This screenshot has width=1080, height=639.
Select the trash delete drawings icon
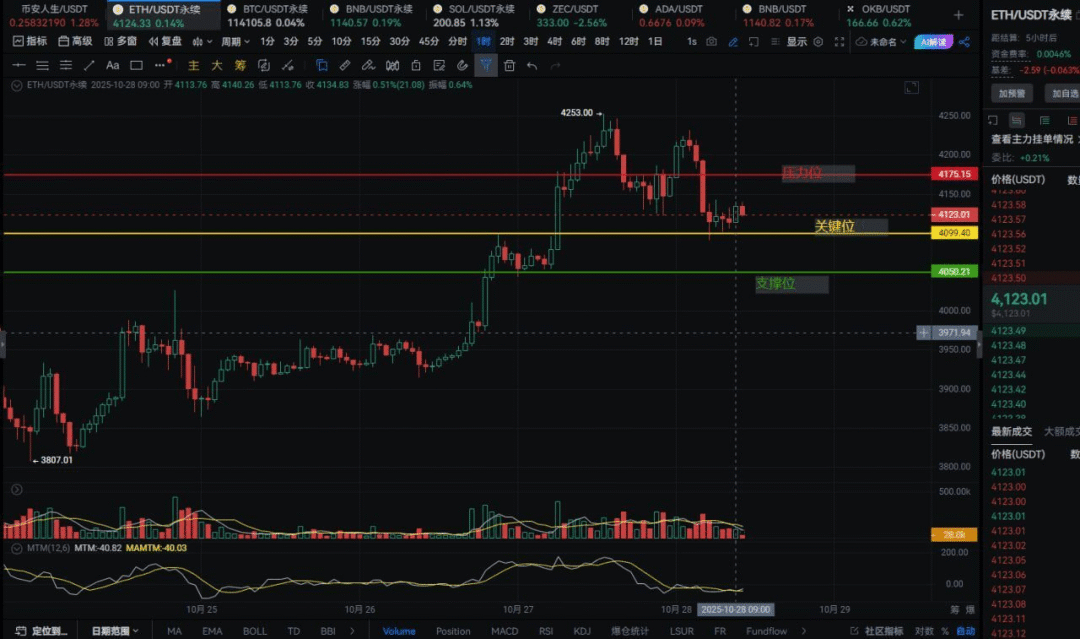(x=509, y=65)
